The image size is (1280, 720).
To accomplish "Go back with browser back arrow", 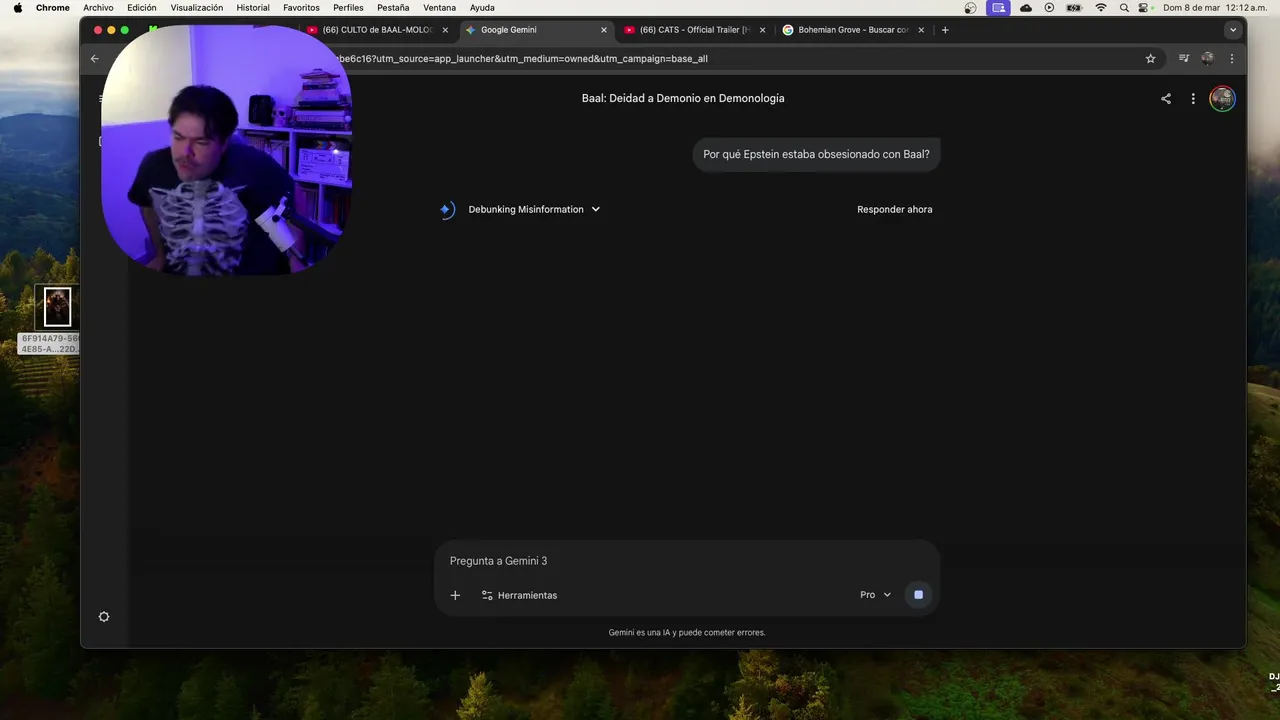I will point(95,59).
